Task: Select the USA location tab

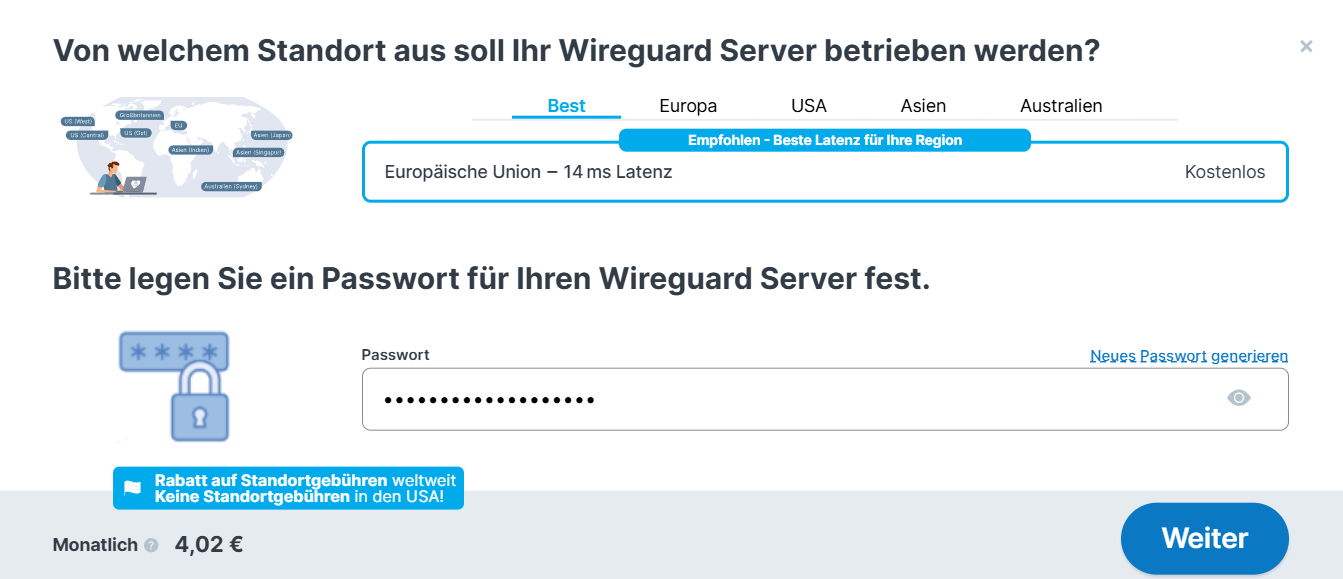Action: point(808,106)
